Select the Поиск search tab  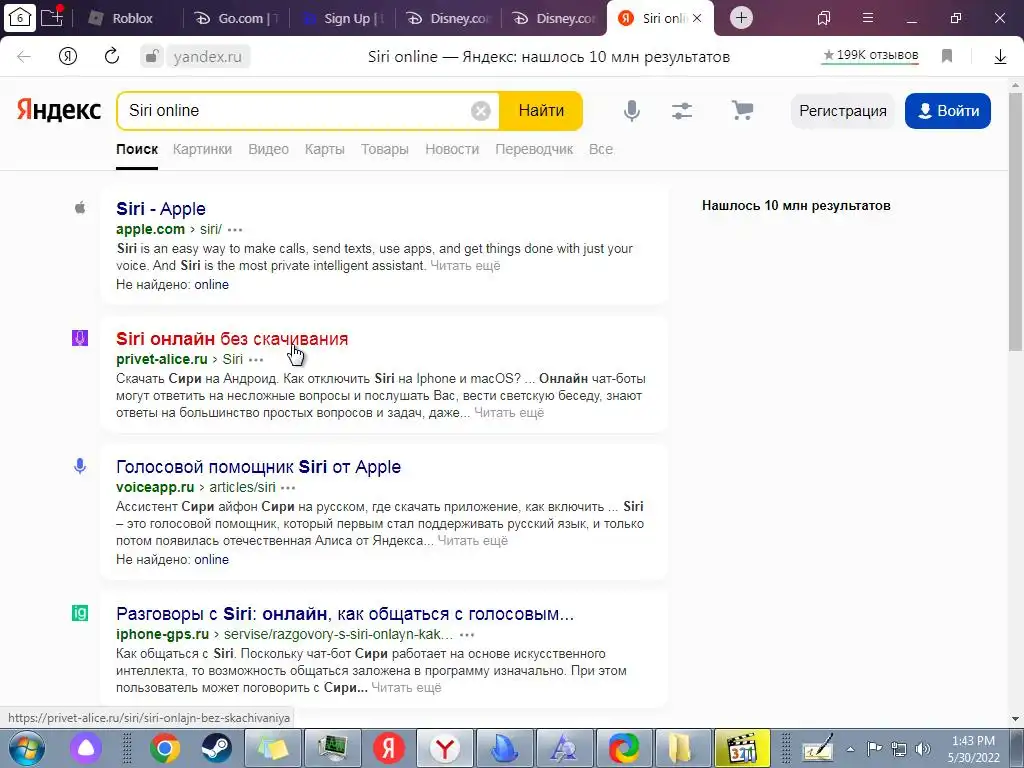tap(137, 149)
